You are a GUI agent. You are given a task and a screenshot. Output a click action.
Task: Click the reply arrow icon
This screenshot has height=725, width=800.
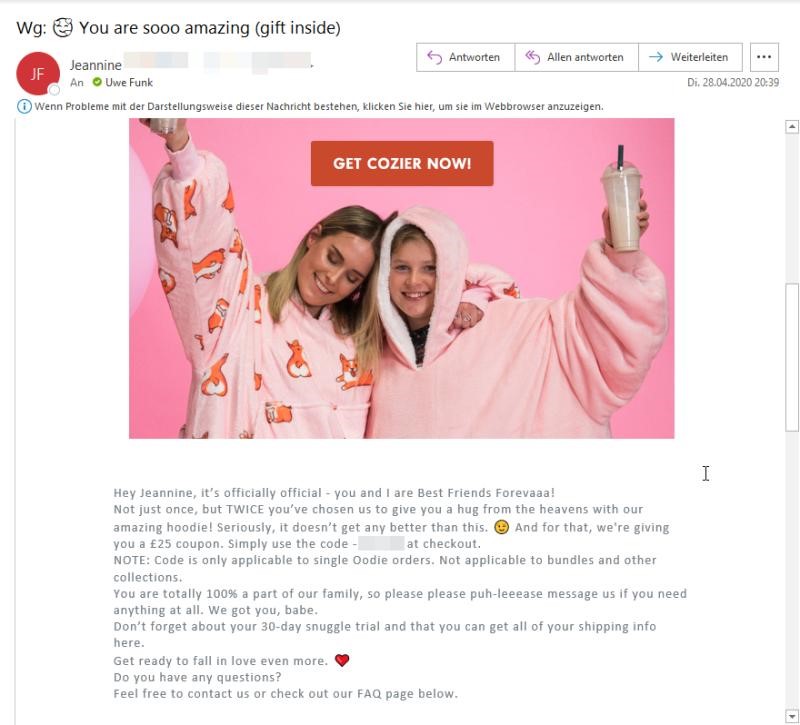pyautogui.click(x=434, y=57)
